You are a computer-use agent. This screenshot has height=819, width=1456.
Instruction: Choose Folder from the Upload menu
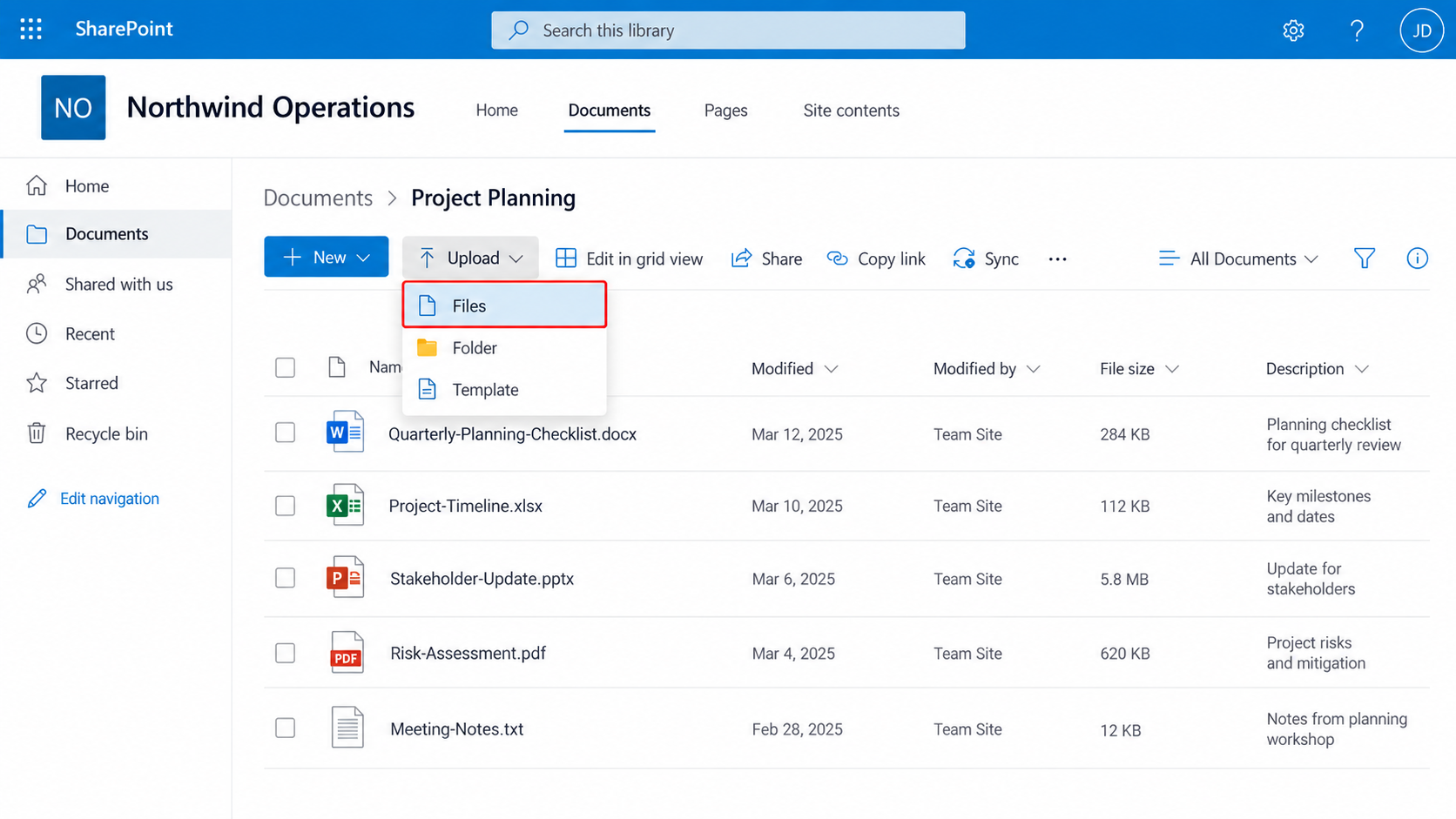504,348
